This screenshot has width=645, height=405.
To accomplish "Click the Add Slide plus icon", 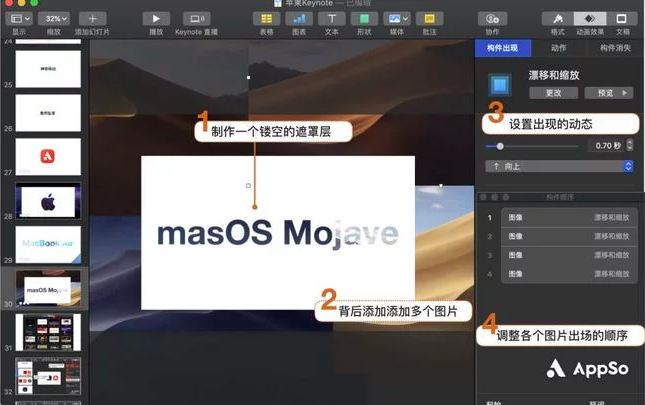I will (x=92, y=19).
